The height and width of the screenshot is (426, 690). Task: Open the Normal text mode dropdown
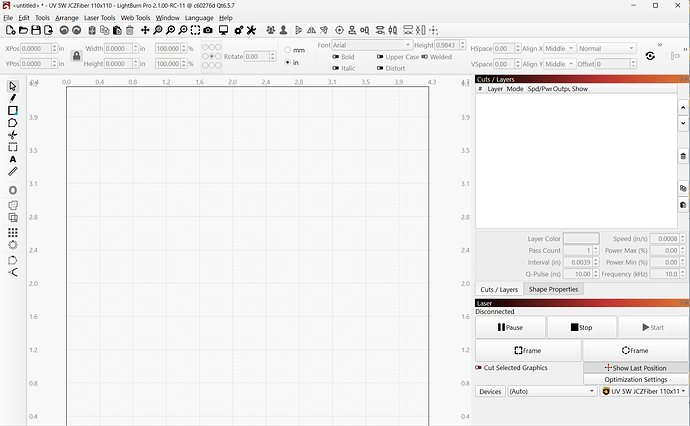[x=606, y=48]
